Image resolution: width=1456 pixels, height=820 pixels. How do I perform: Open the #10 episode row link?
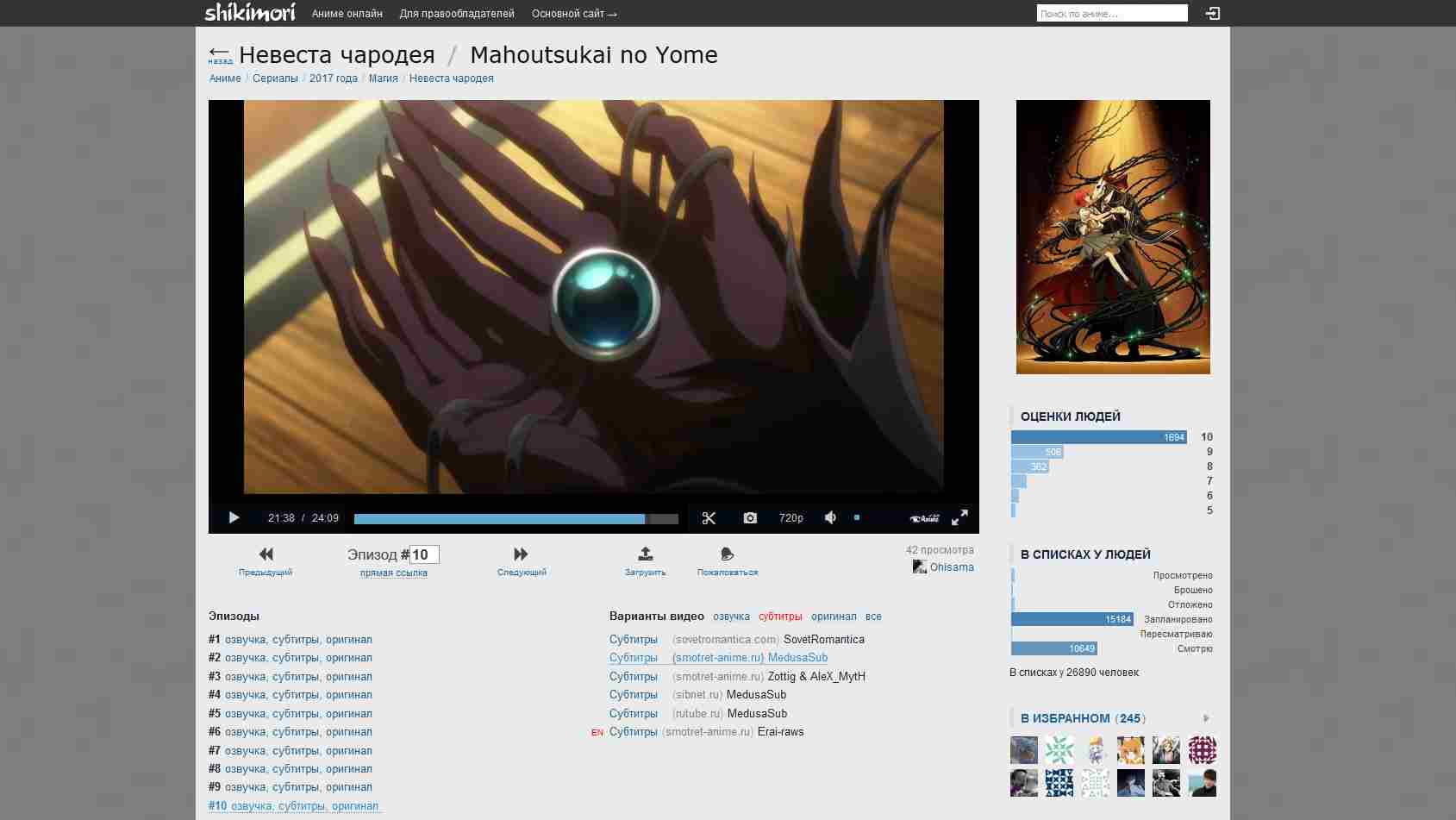294,806
